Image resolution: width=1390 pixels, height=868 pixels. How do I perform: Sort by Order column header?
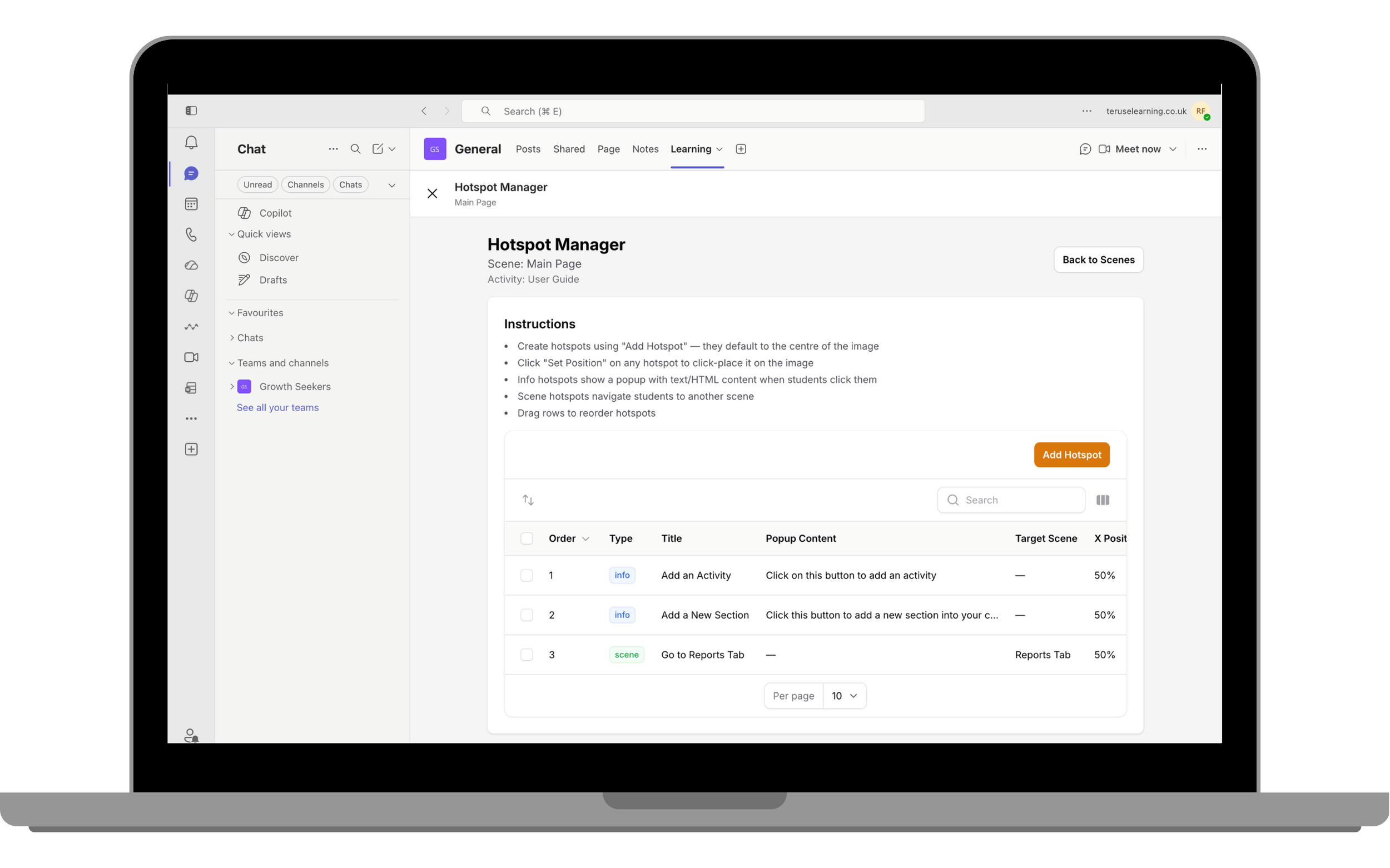[x=568, y=538]
